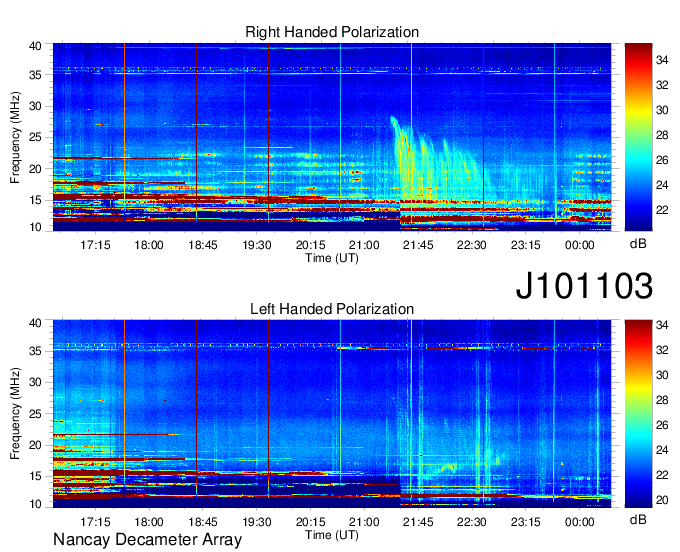The height and width of the screenshot is (552, 680).
Task: Select the 18:00 tick on right-handed time axis
Action: click(149, 245)
